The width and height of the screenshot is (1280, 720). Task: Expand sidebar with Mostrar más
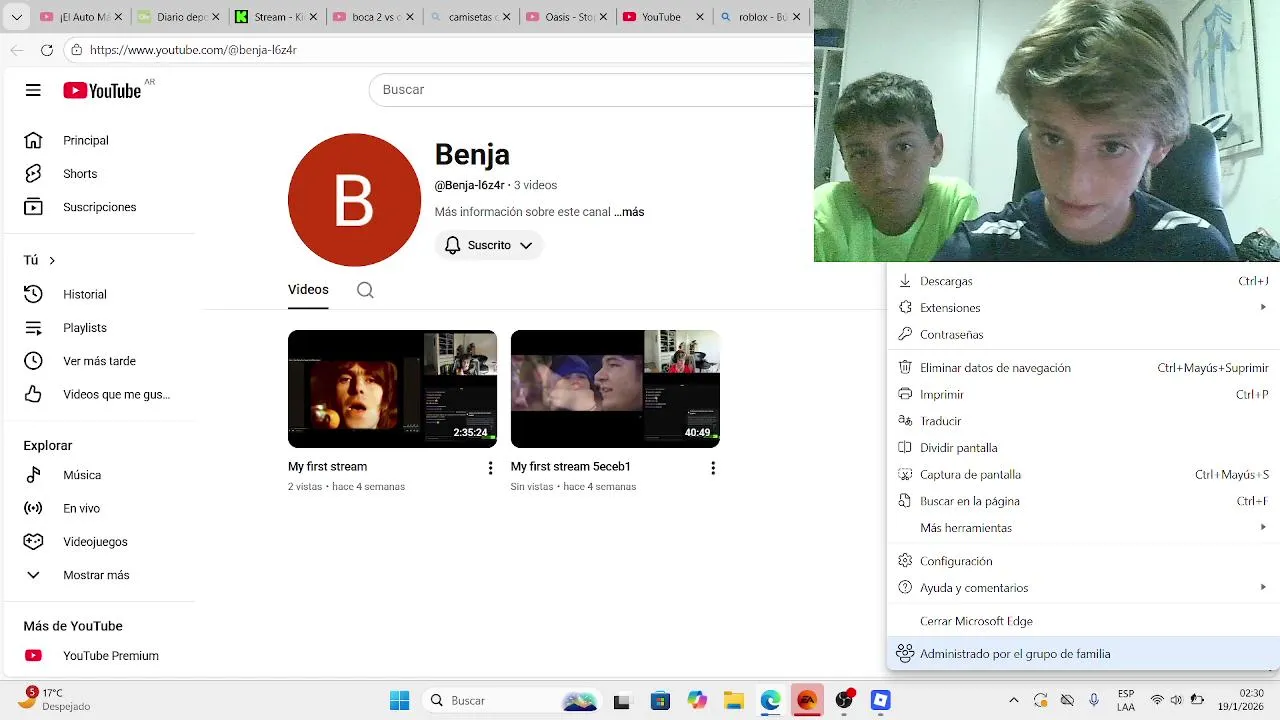[x=98, y=575]
